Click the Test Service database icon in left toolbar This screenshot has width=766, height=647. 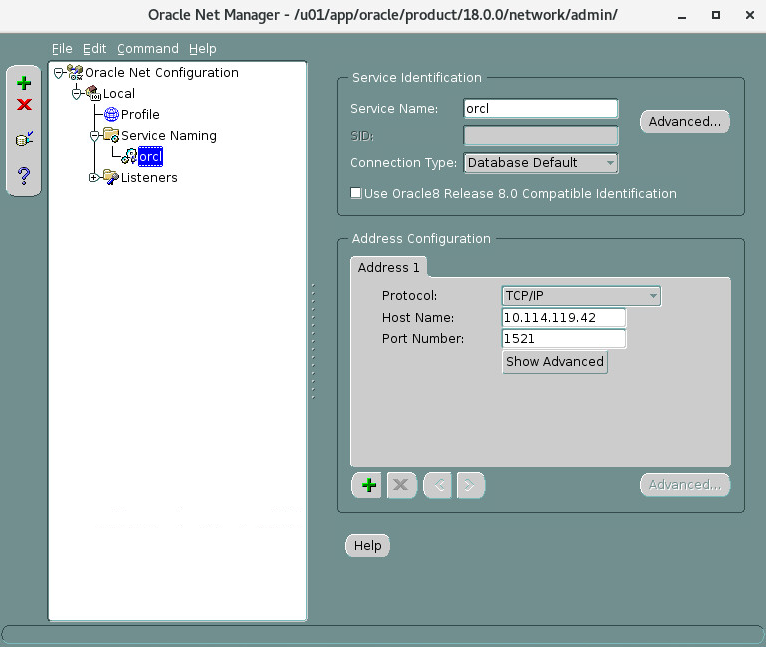tap(24, 139)
